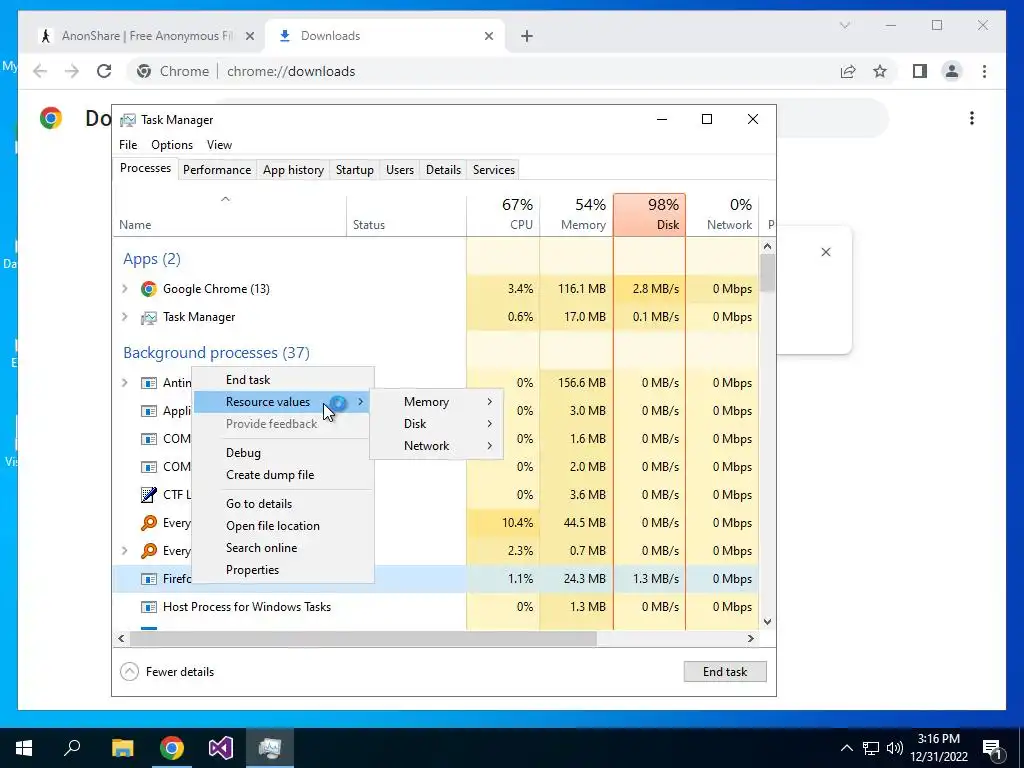Click the Host Process for Windows Tasks icon
The image size is (1024, 768).
[149, 607]
